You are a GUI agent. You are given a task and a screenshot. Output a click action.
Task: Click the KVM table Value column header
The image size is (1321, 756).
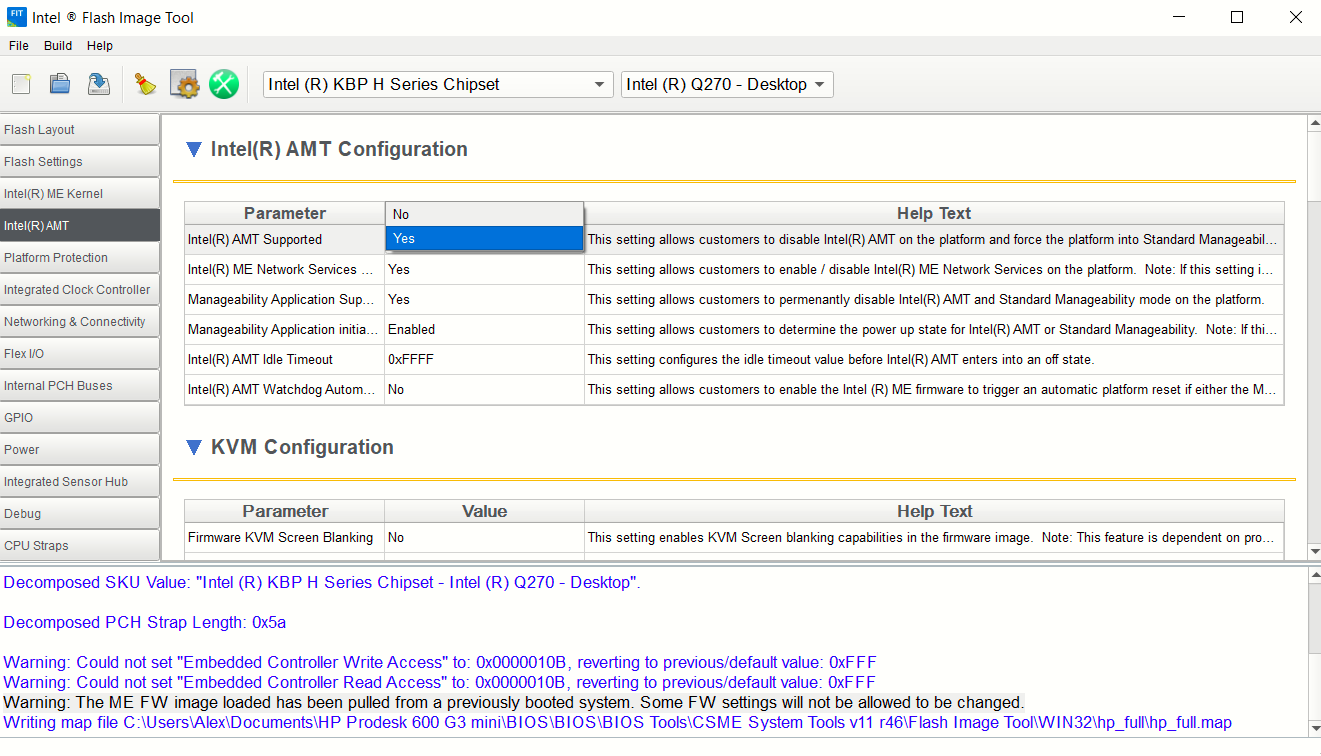click(485, 511)
